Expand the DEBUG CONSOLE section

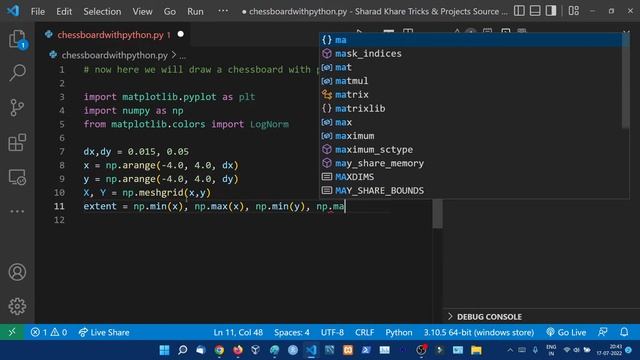pos(485,317)
